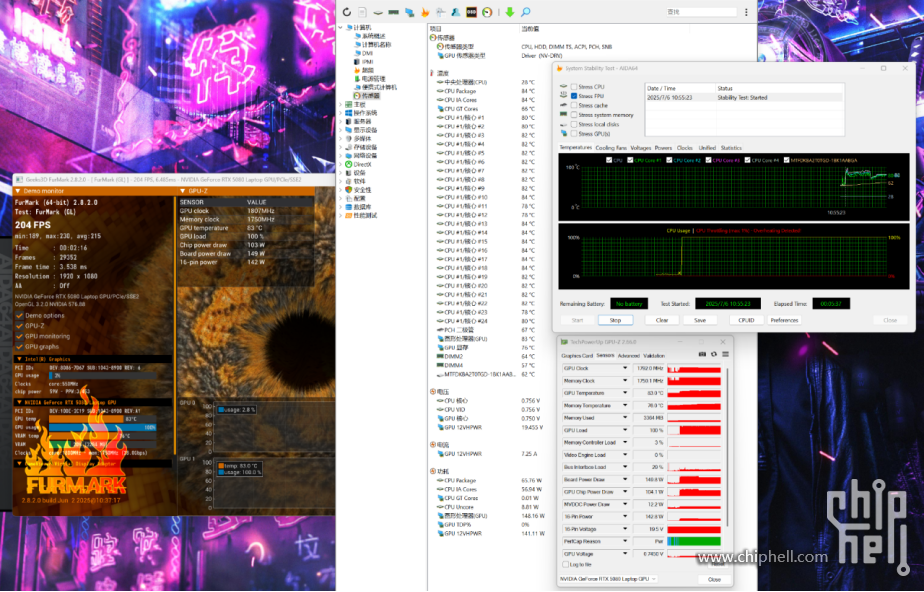Screen dimensions: 924x592
Task: Enable the Stress cache checkbox
Action: click(x=574, y=105)
